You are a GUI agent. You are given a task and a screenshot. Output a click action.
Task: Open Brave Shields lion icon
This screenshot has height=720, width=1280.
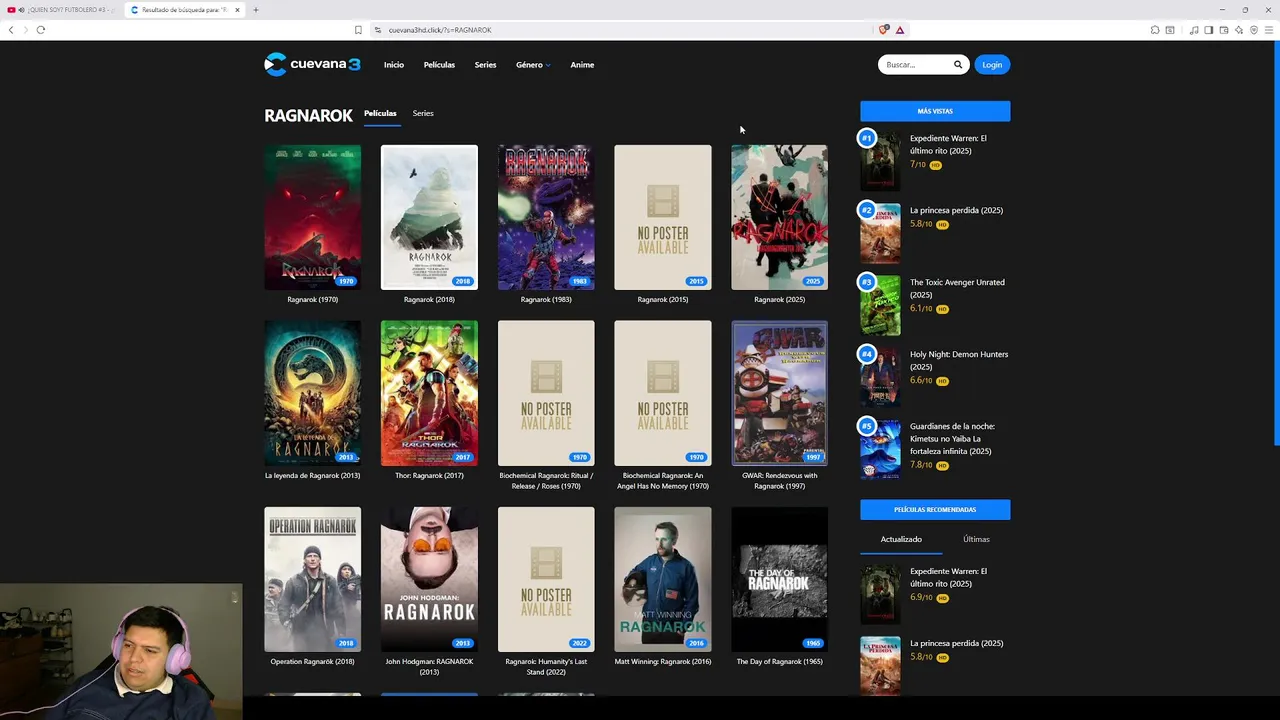pyautogui.click(x=883, y=30)
